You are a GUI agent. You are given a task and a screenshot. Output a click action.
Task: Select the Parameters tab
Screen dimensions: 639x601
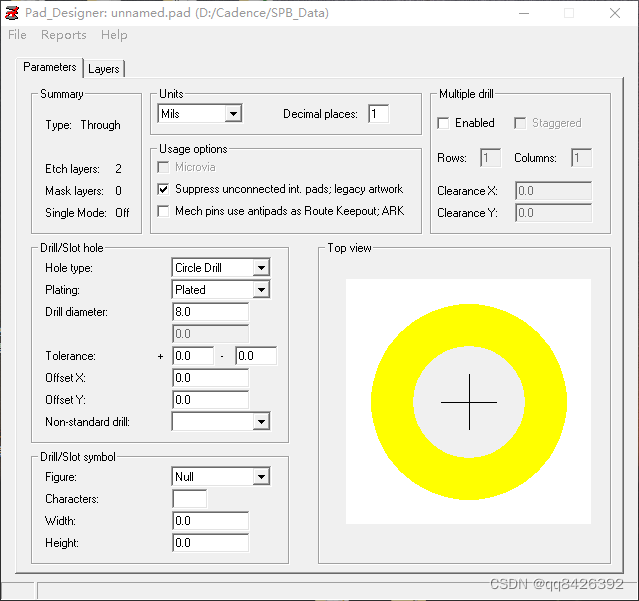click(x=50, y=68)
